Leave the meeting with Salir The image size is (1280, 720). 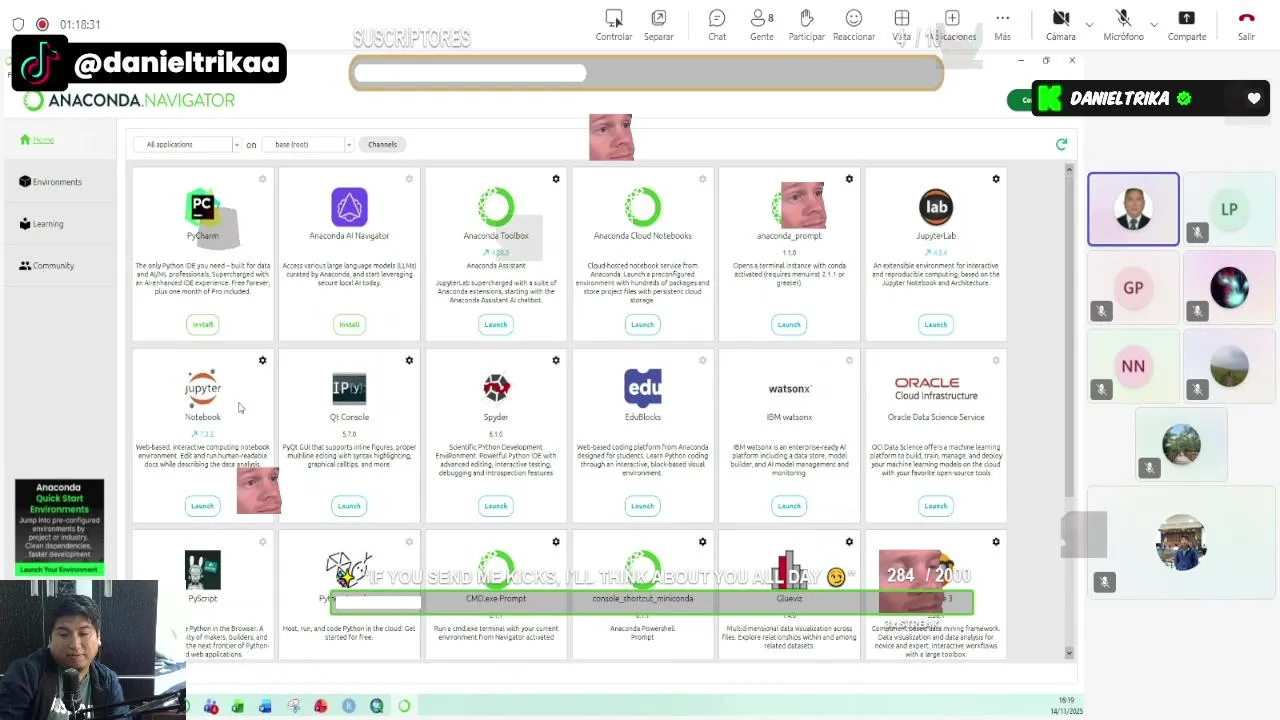pyautogui.click(x=1246, y=24)
